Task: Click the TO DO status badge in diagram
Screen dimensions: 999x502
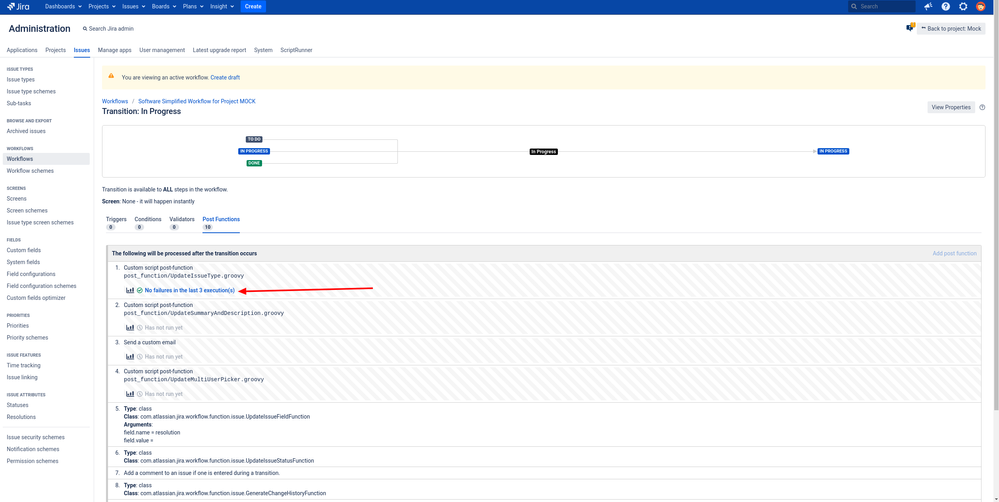Action: (x=254, y=139)
